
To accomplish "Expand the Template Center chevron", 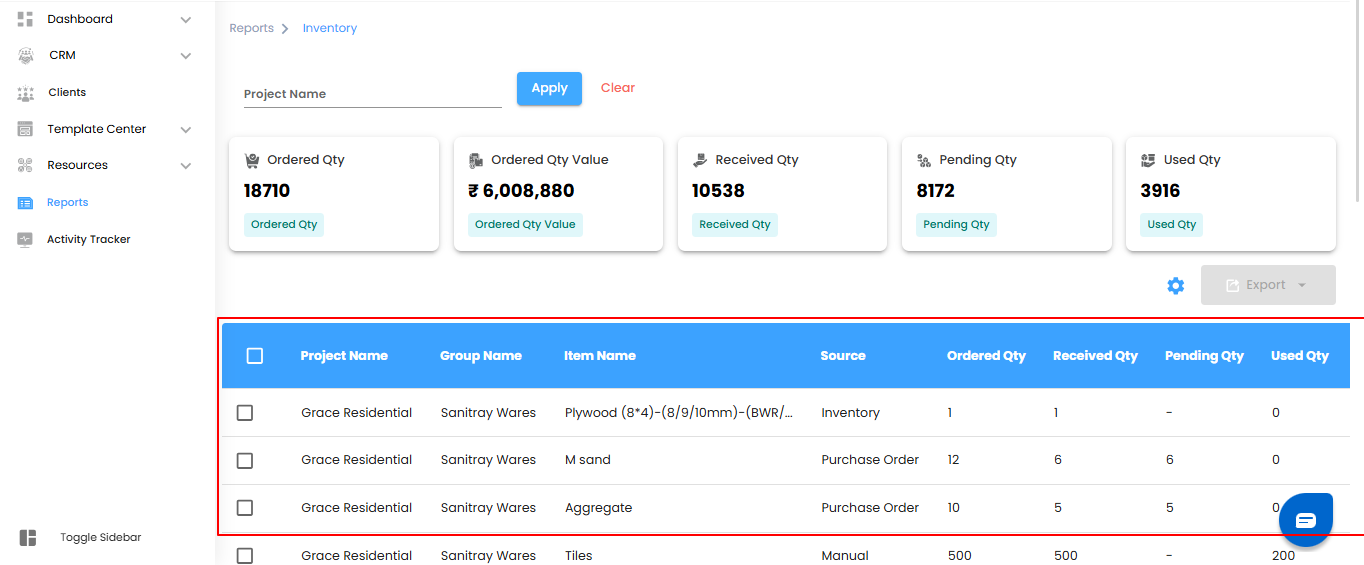I will point(185,130).
